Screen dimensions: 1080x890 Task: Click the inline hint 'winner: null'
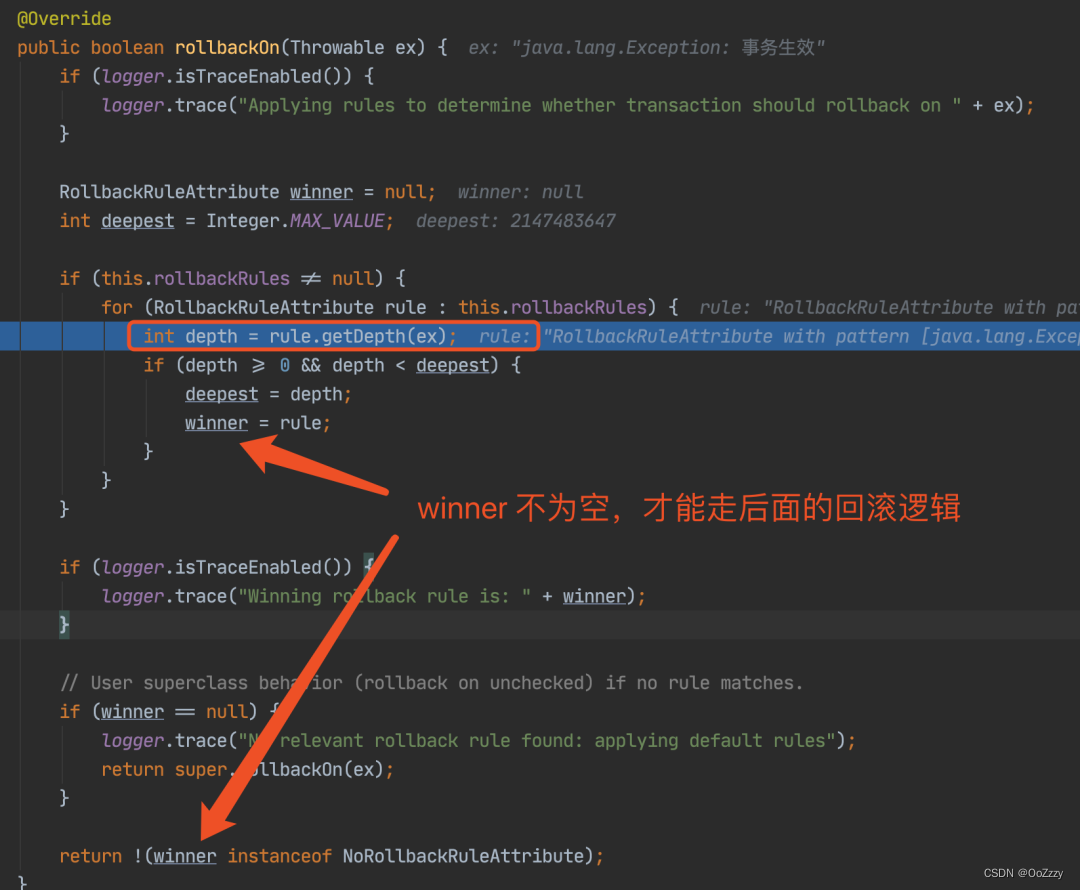520,192
